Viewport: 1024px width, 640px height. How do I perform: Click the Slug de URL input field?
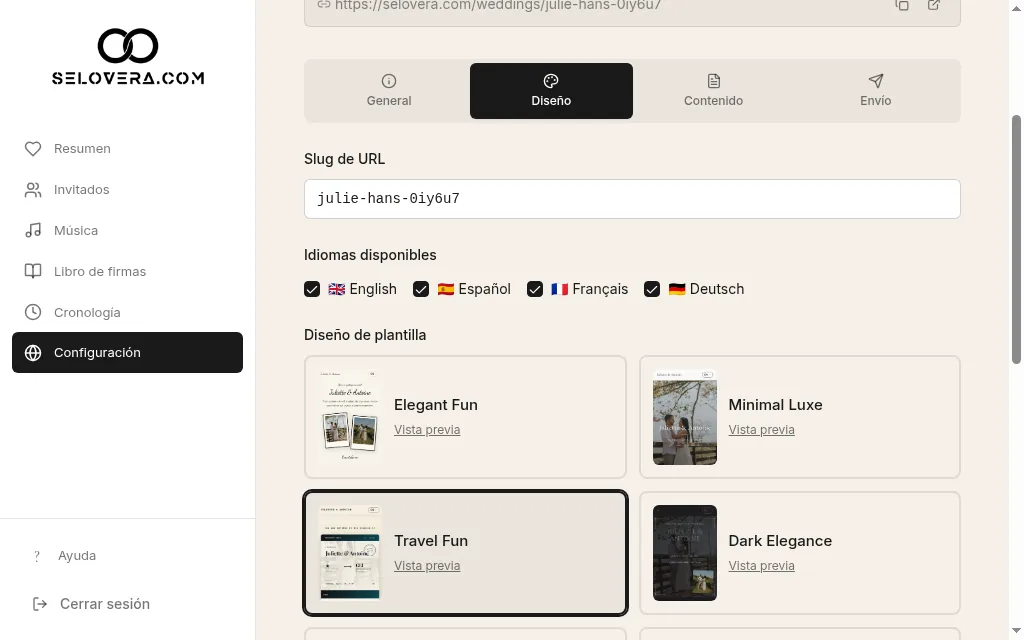(x=632, y=199)
